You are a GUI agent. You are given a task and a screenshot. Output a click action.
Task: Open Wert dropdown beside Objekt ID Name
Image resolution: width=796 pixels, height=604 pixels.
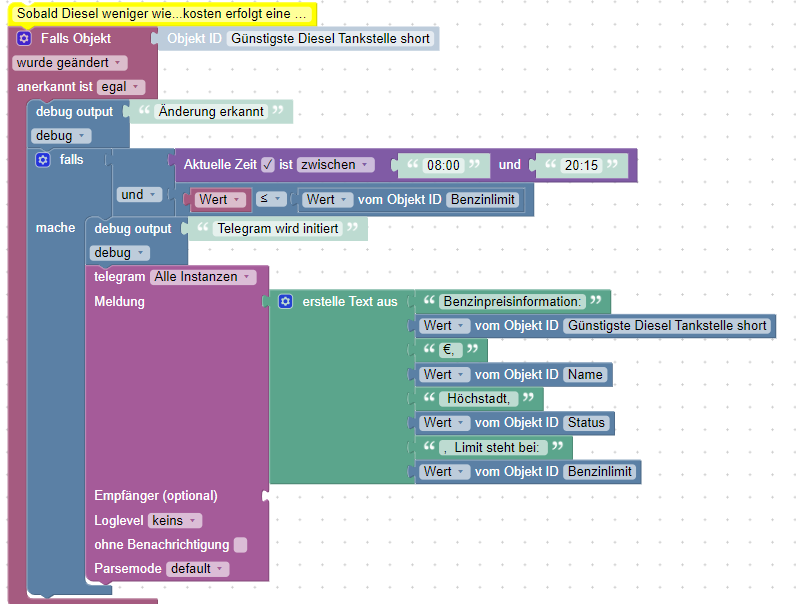click(x=444, y=375)
